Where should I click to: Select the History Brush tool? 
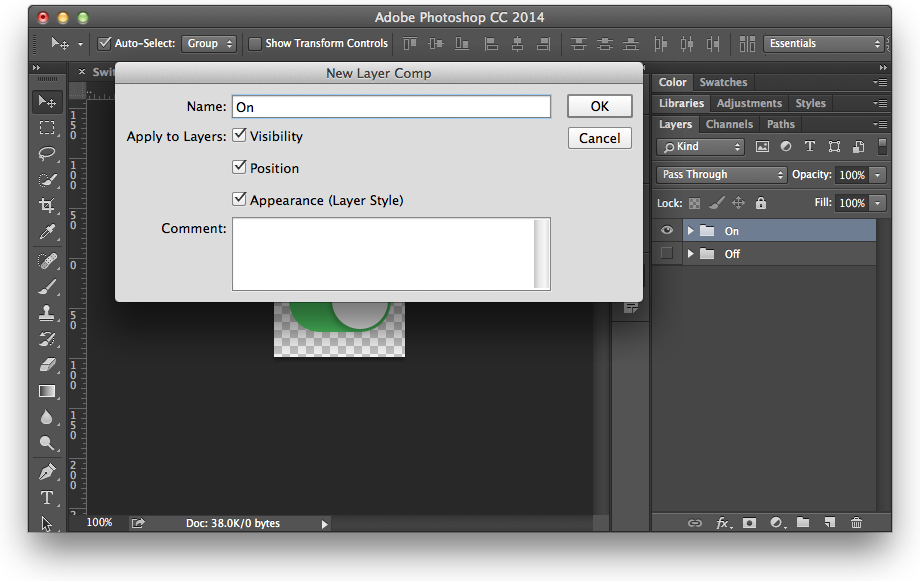47,339
